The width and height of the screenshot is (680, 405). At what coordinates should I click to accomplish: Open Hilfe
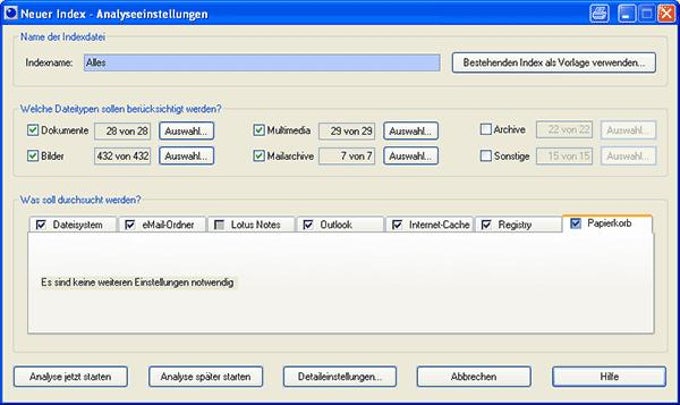point(609,376)
